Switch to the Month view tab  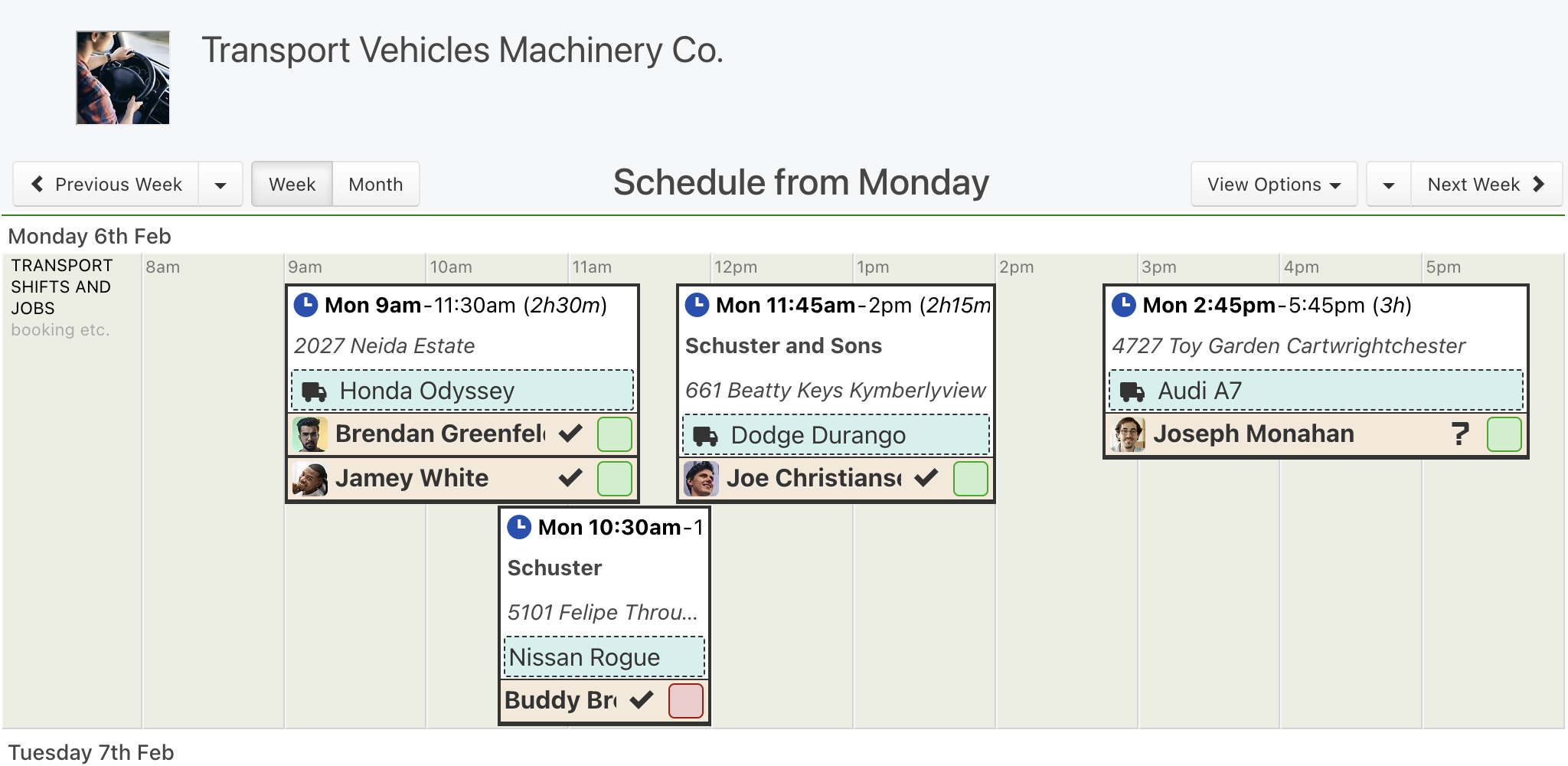[x=376, y=184]
